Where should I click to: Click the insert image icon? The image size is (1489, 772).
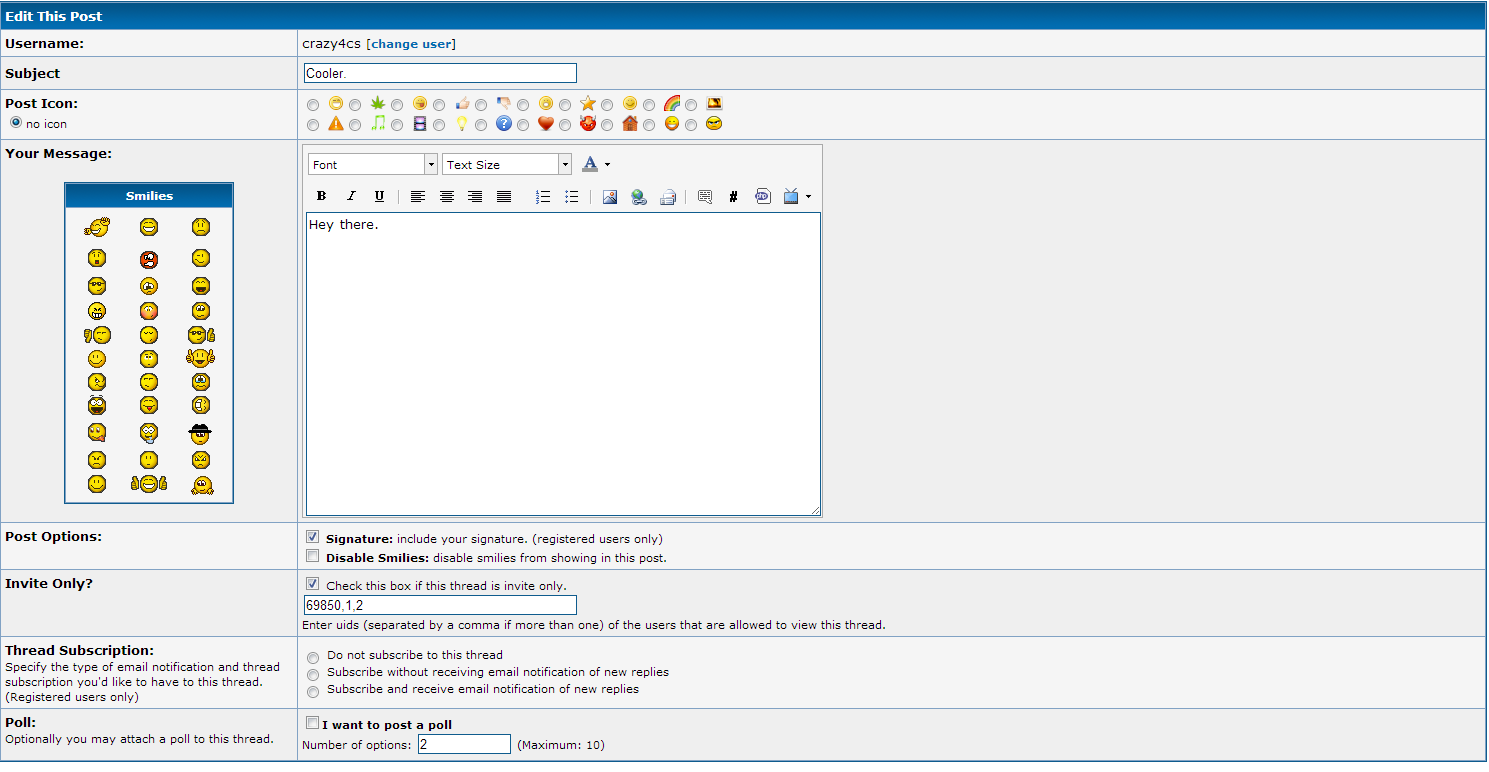[610, 197]
